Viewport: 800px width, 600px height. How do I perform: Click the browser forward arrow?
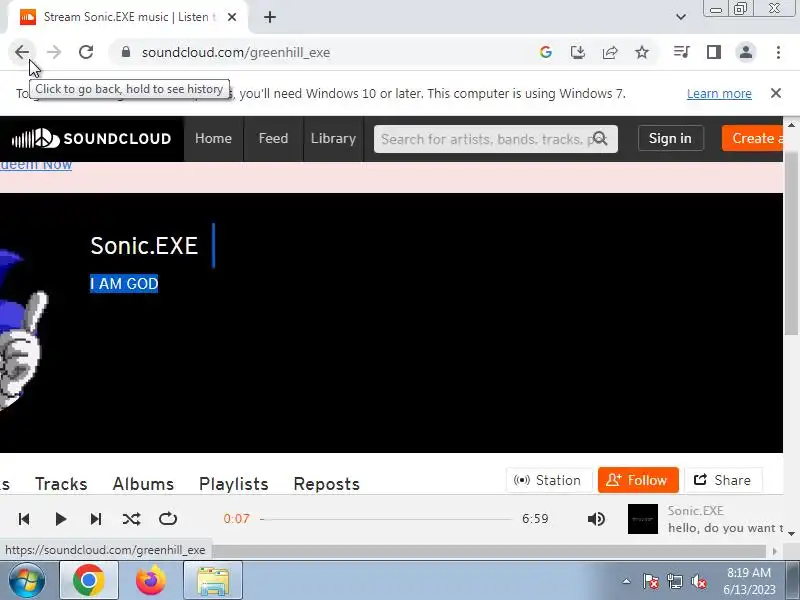coord(54,52)
